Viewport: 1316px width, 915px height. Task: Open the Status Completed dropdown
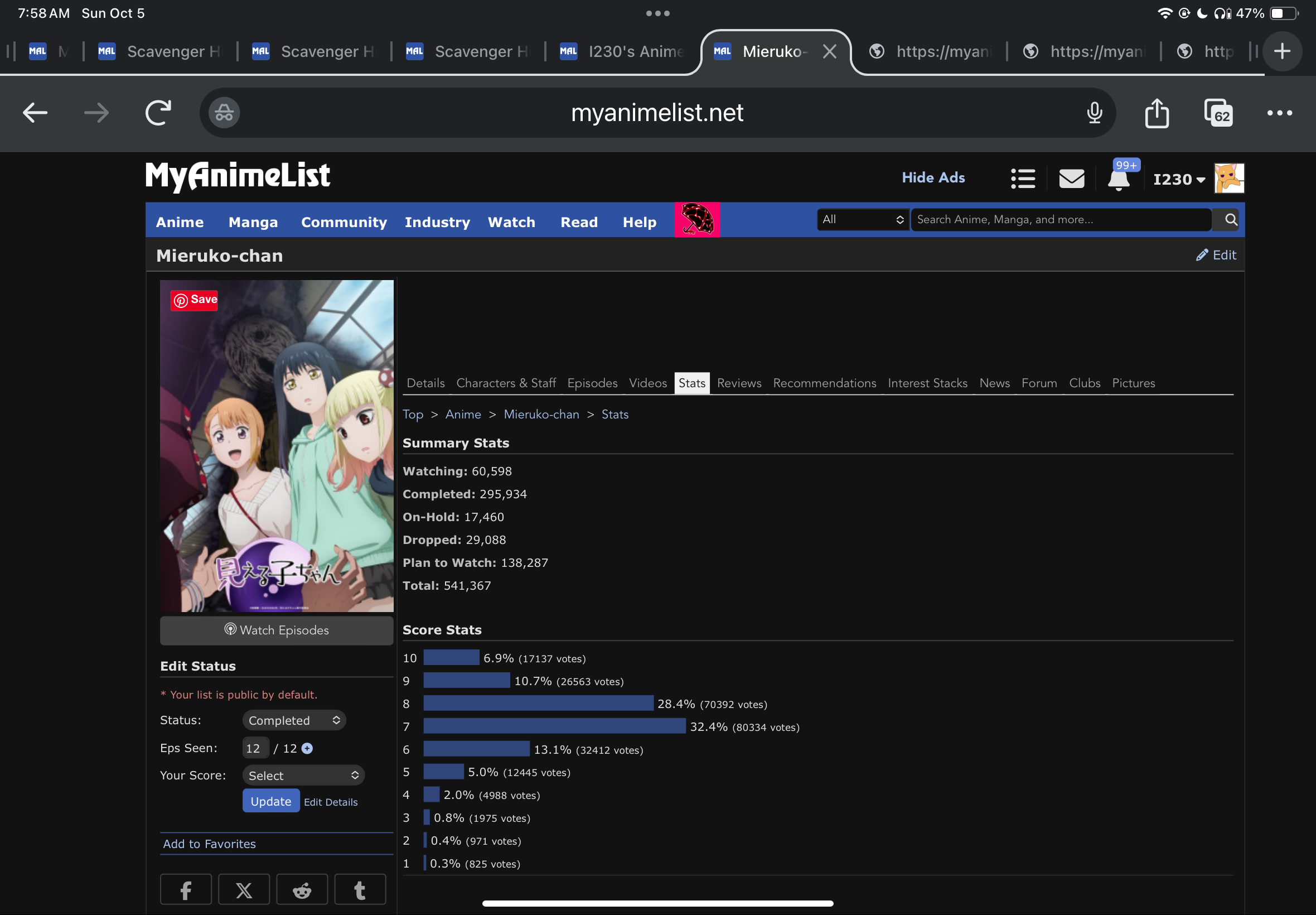pos(294,720)
